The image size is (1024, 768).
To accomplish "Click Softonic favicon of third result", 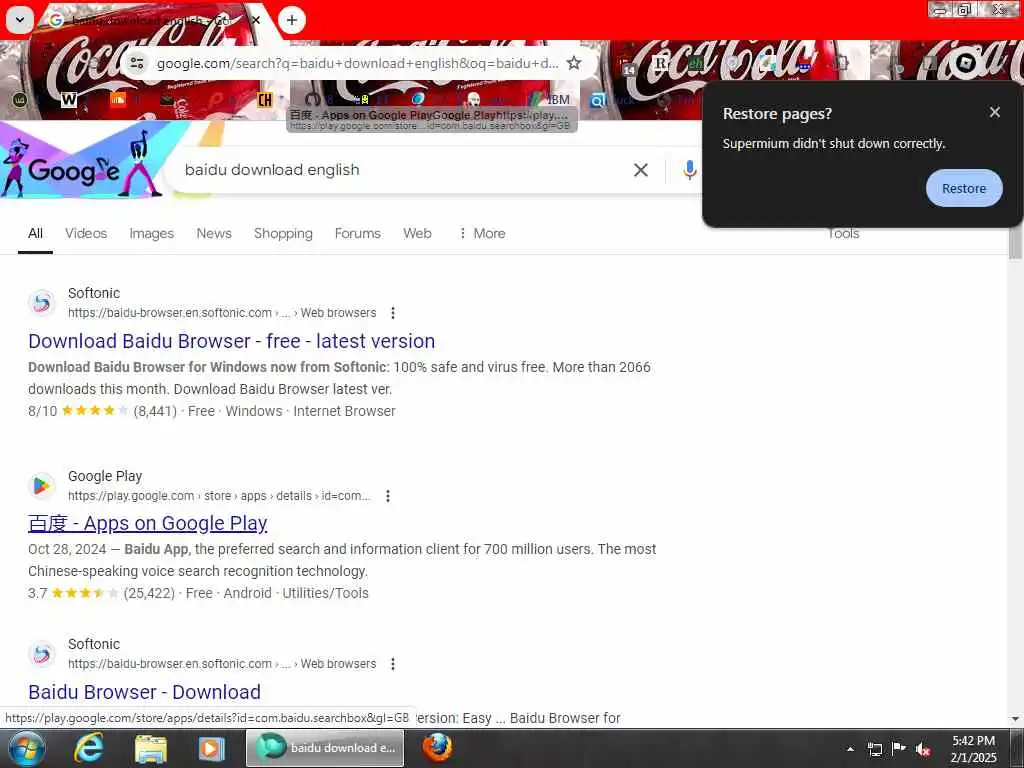I will [x=42, y=654].
